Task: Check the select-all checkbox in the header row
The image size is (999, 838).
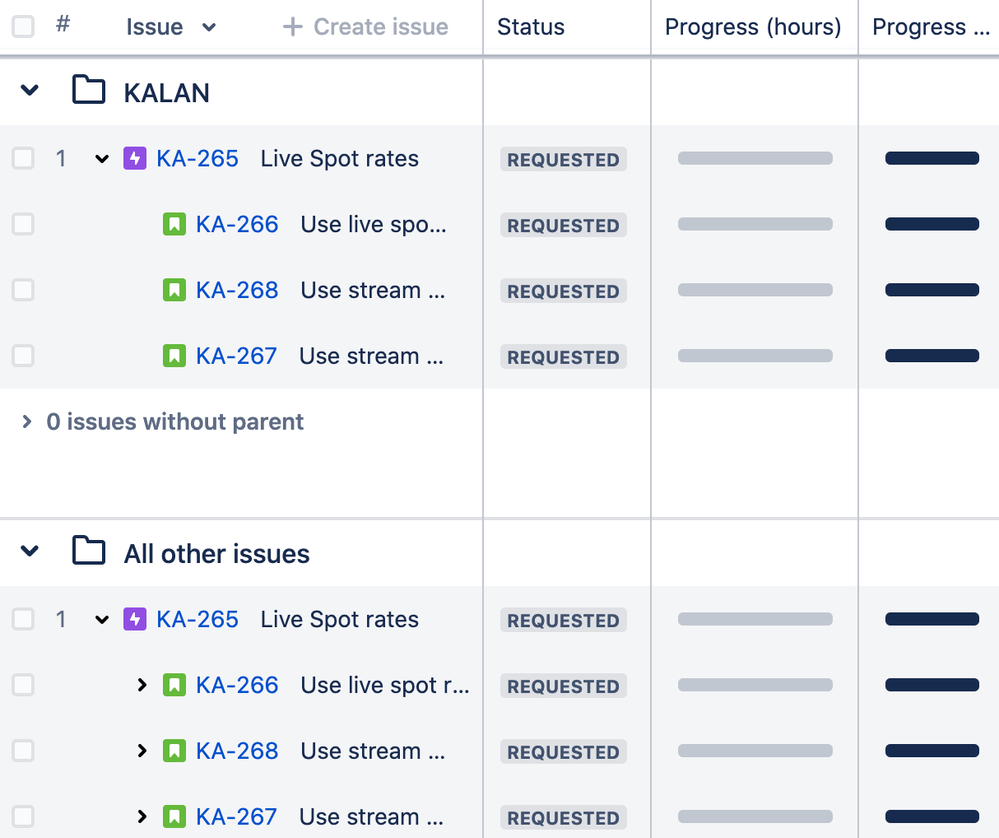Action: click(x=23, y=27)
